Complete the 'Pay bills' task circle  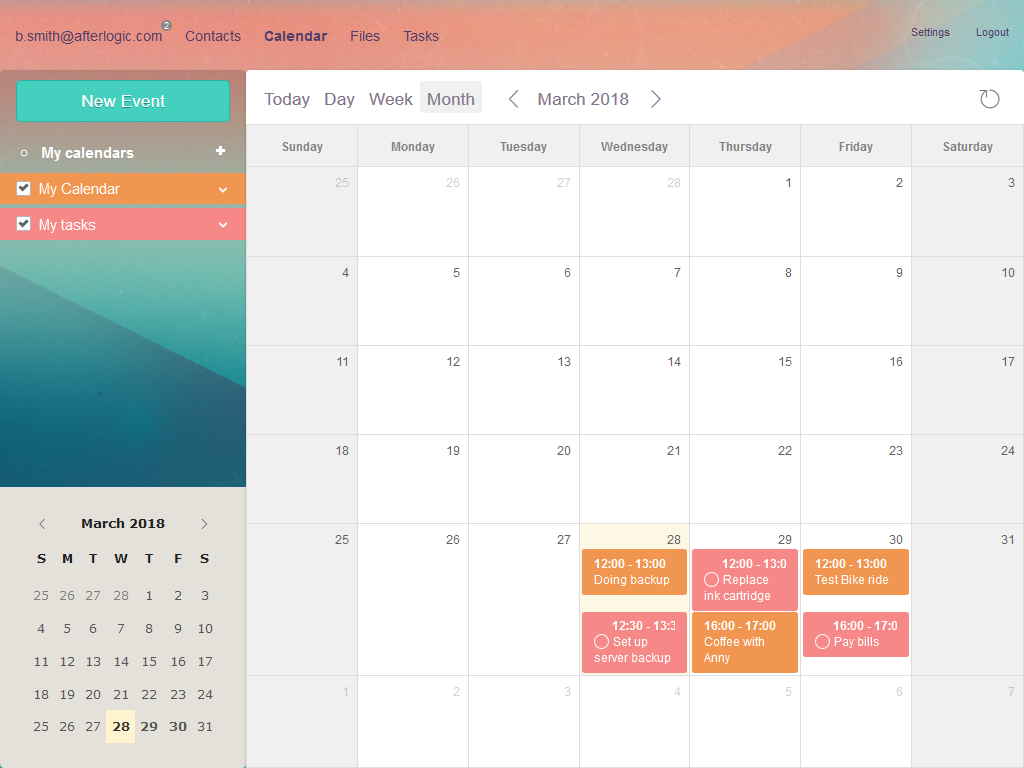tap(822, 642)
